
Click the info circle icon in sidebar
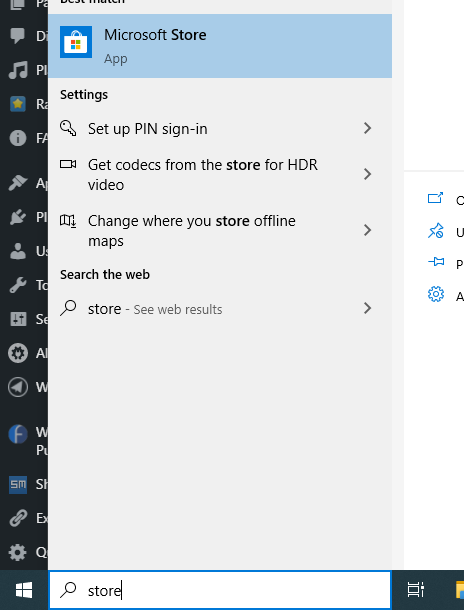click(18, 138)
